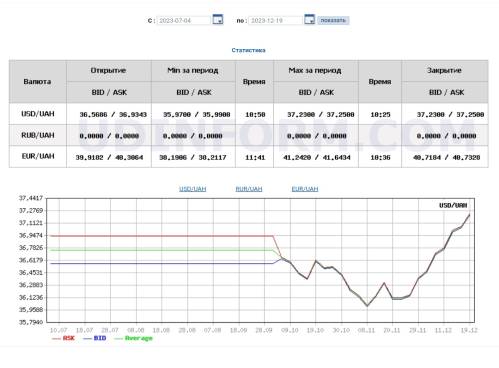Select the USD/UAH row label in table
This screenshot has width=499, height=368.
pos(38,114)
